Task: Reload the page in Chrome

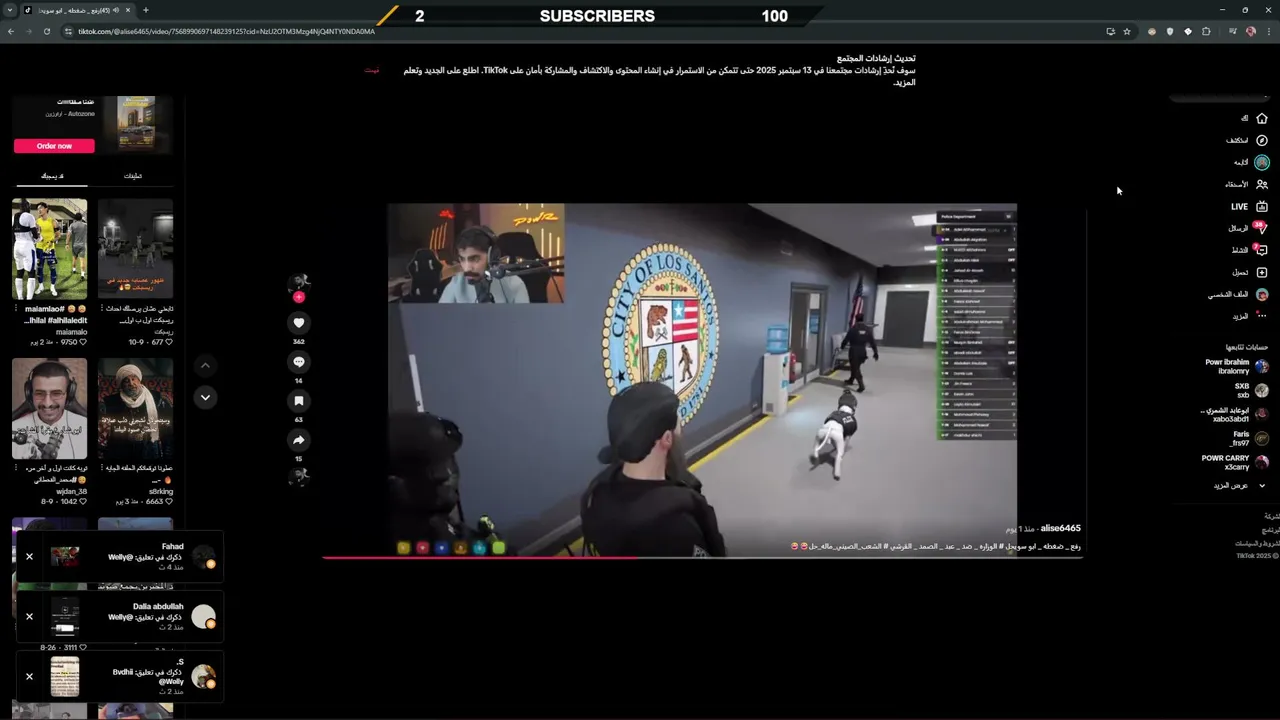Action: click(47, 31)
